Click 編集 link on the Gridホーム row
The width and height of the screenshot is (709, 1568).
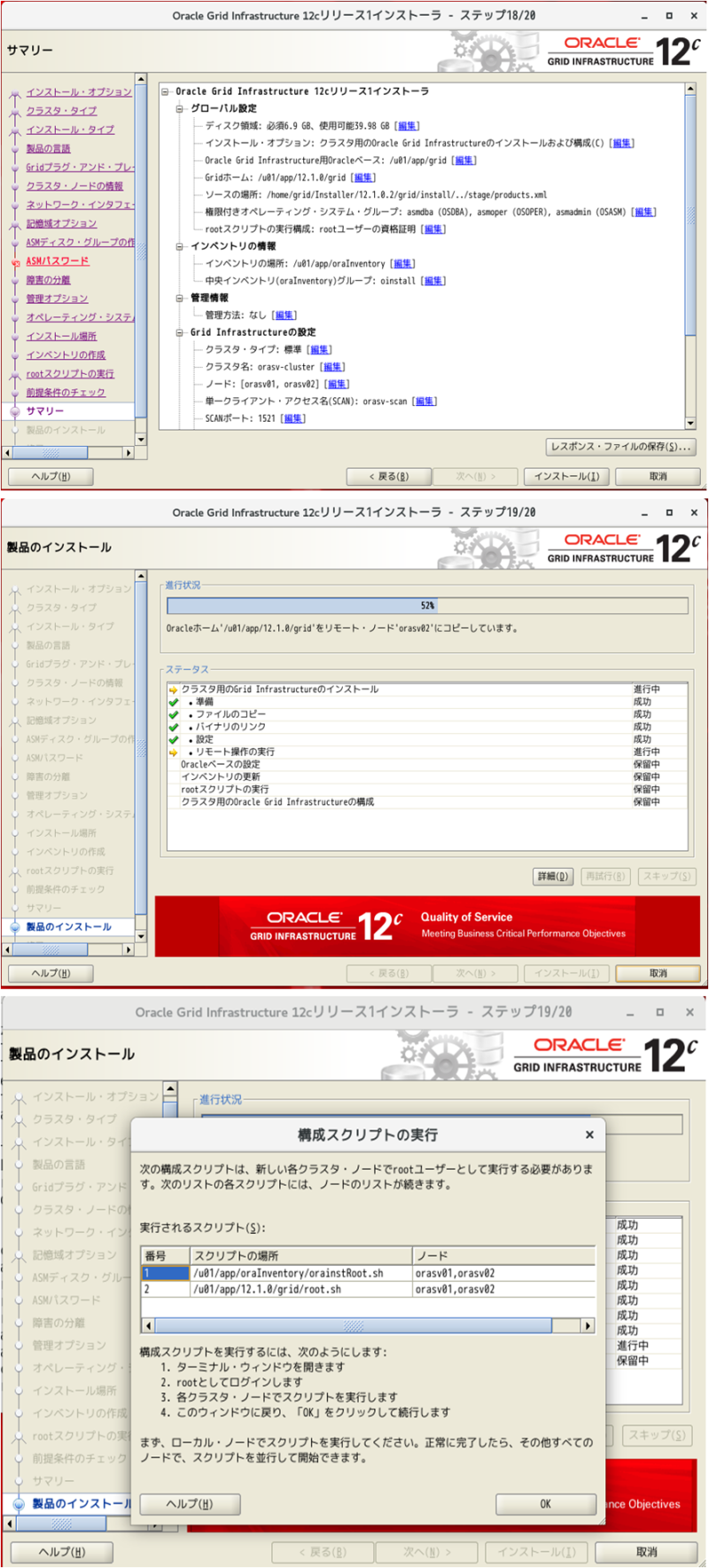point(363,177)
